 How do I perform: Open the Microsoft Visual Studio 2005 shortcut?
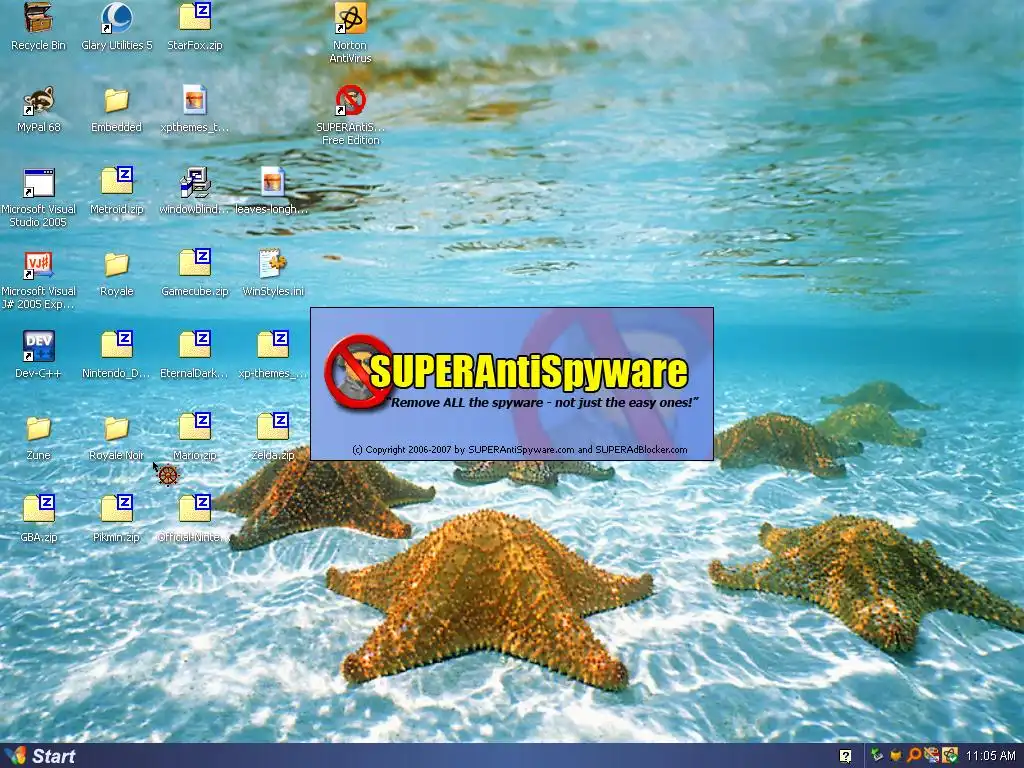coord(39,197)
